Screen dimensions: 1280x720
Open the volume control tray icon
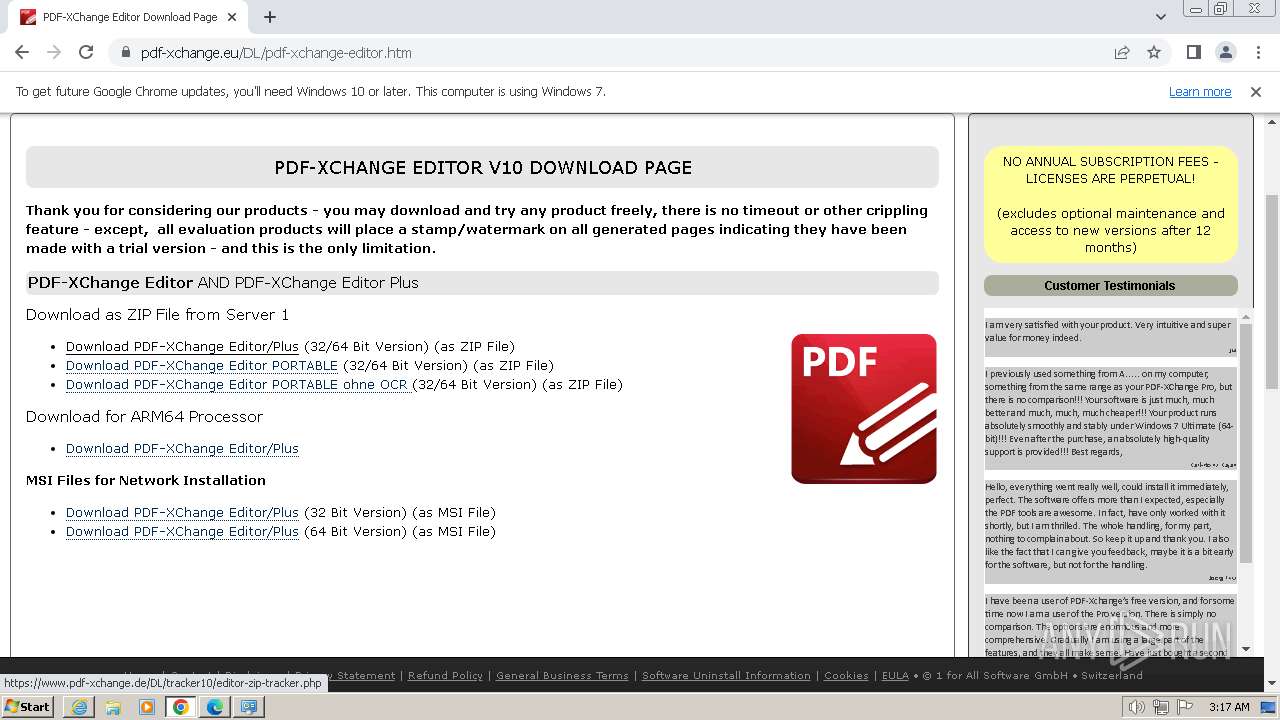tap(1136, 707)
